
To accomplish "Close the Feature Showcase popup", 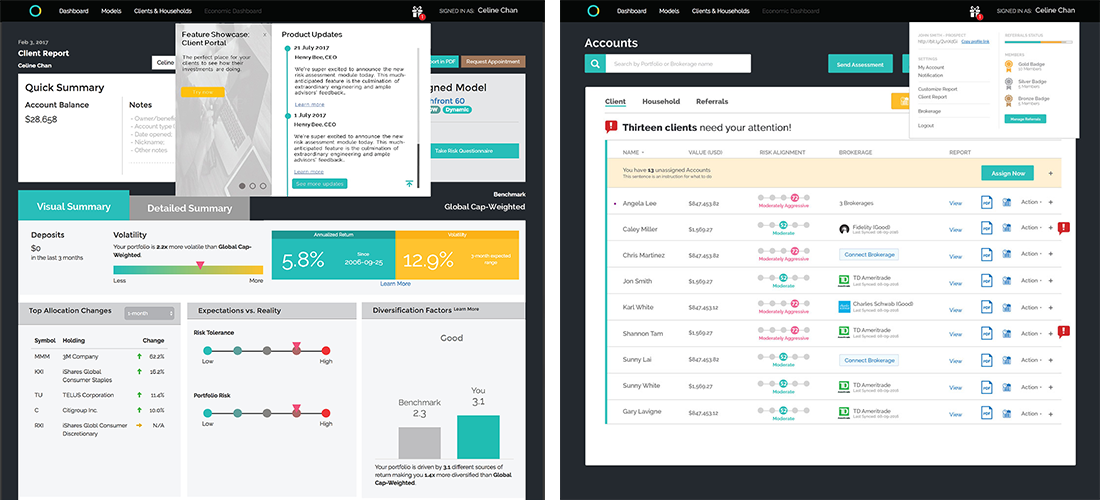I will point(265,34).
